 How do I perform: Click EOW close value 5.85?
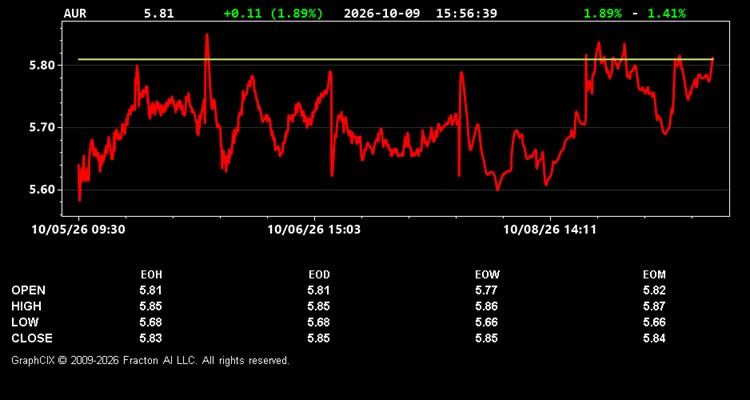487,338
